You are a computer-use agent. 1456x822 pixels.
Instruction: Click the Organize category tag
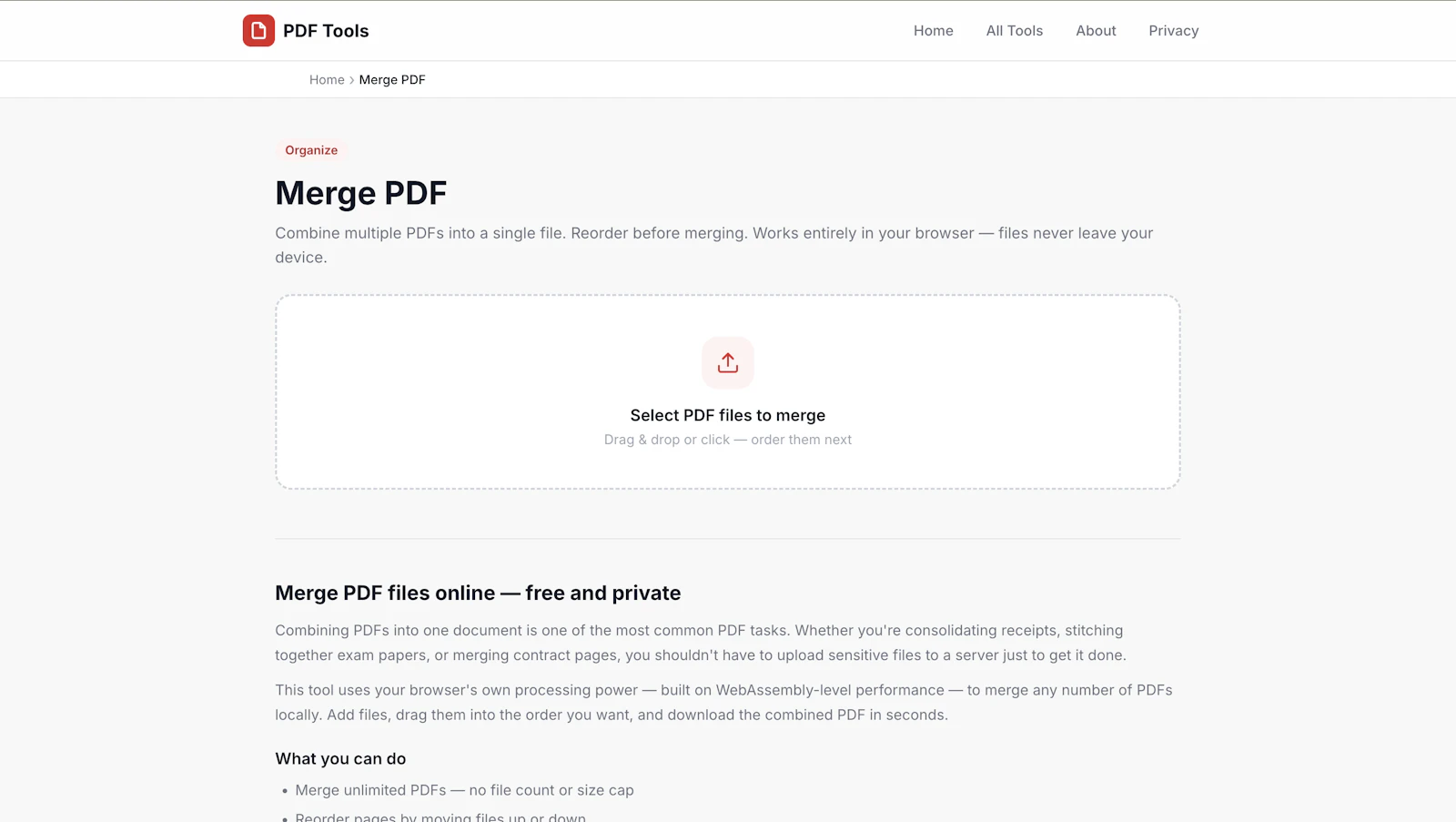(x=311, y=150)
